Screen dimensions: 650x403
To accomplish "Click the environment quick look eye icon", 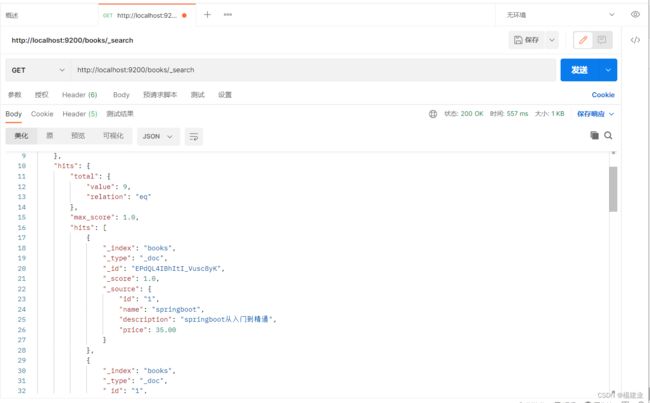I will [635, 15].
